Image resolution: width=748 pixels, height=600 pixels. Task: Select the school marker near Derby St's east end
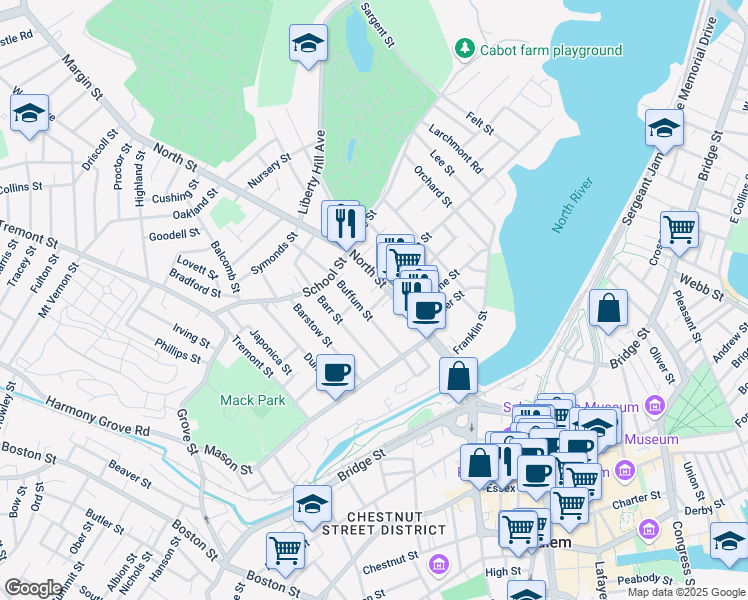[x=728, y=542]
